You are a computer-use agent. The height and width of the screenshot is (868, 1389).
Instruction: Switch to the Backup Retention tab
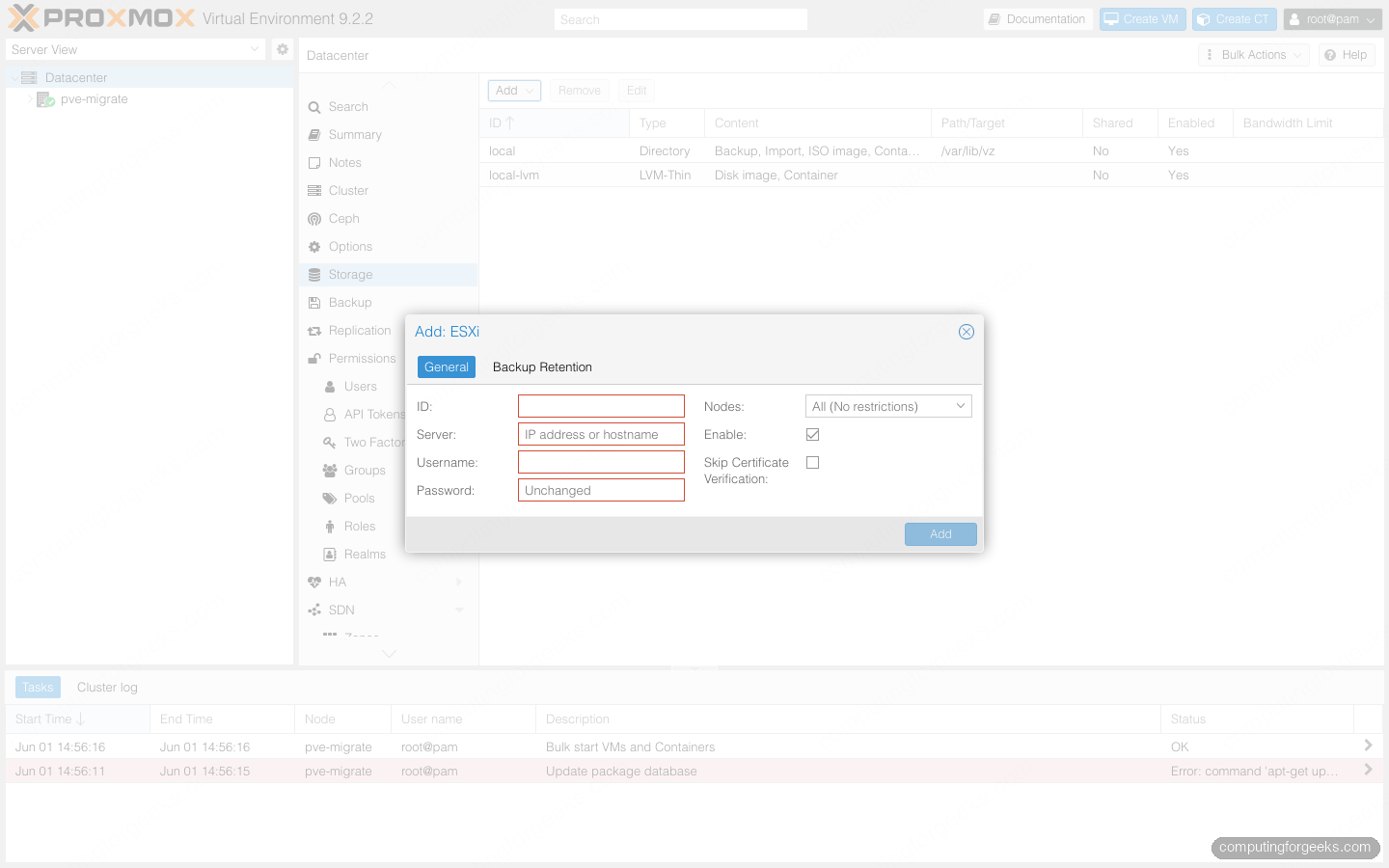click(542, 367)
